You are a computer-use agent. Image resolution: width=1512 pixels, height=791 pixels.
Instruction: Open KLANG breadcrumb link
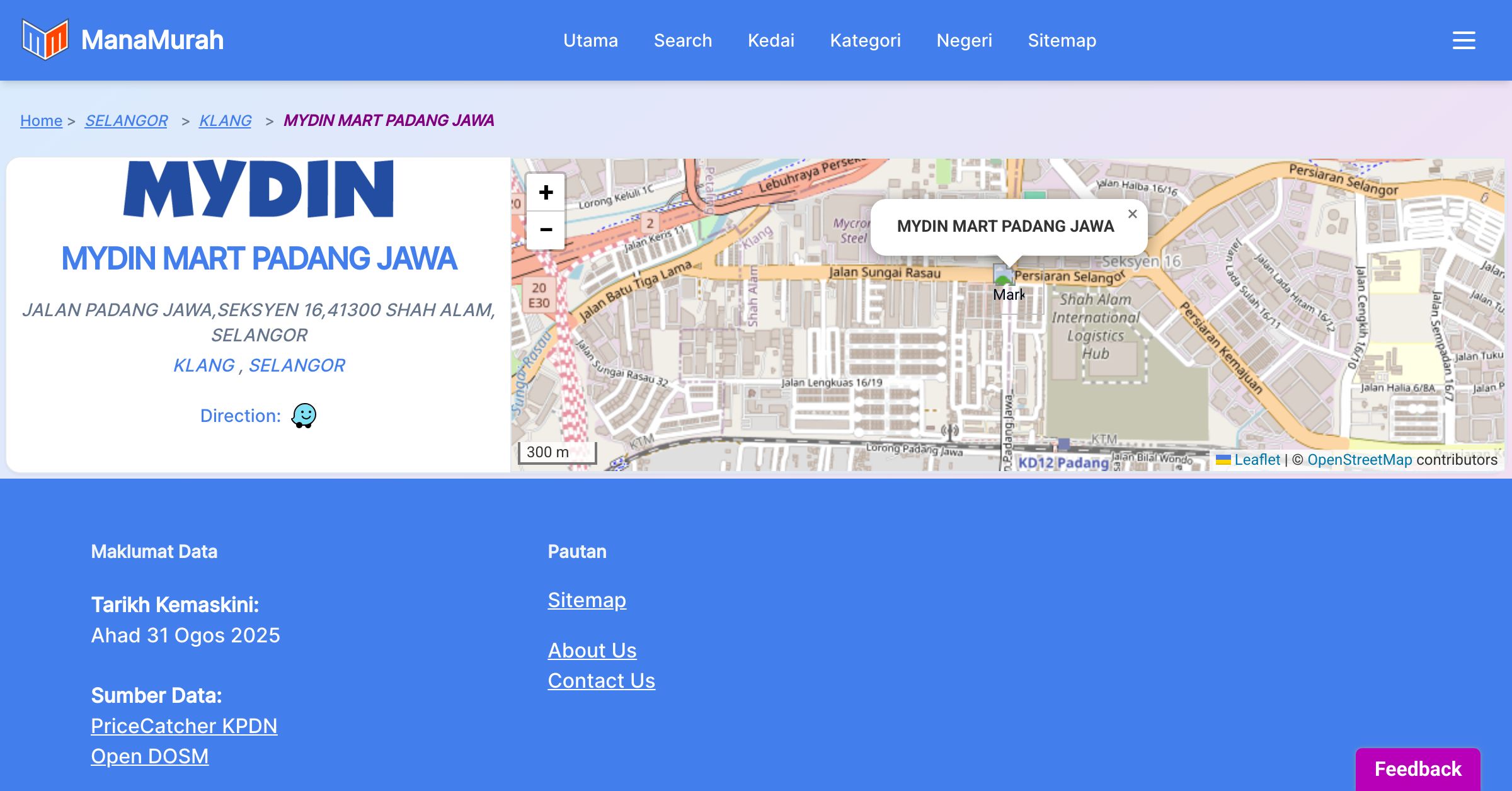(225, 120)
